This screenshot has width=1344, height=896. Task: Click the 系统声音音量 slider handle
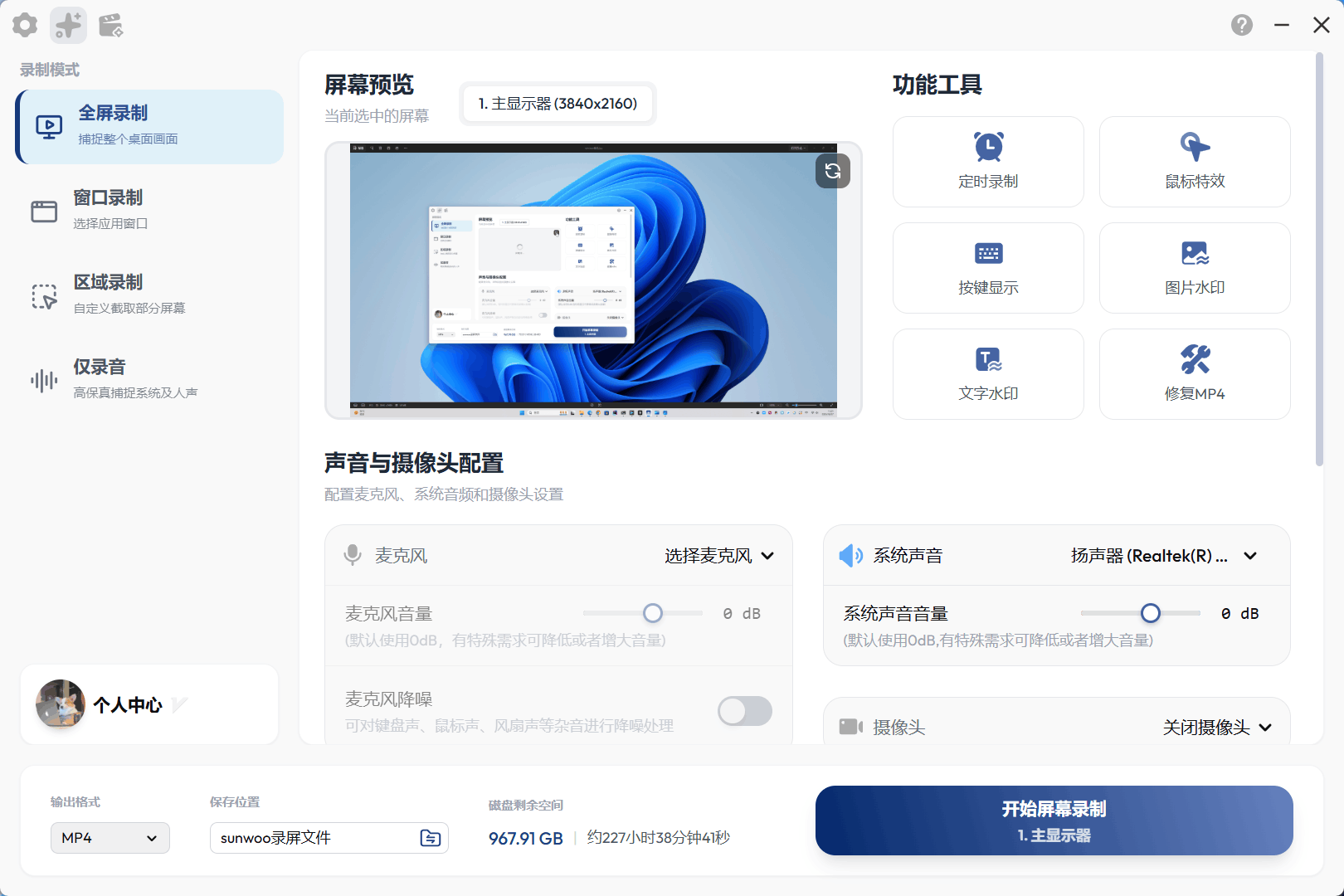pyautogui.click(x=1151, y=613)
